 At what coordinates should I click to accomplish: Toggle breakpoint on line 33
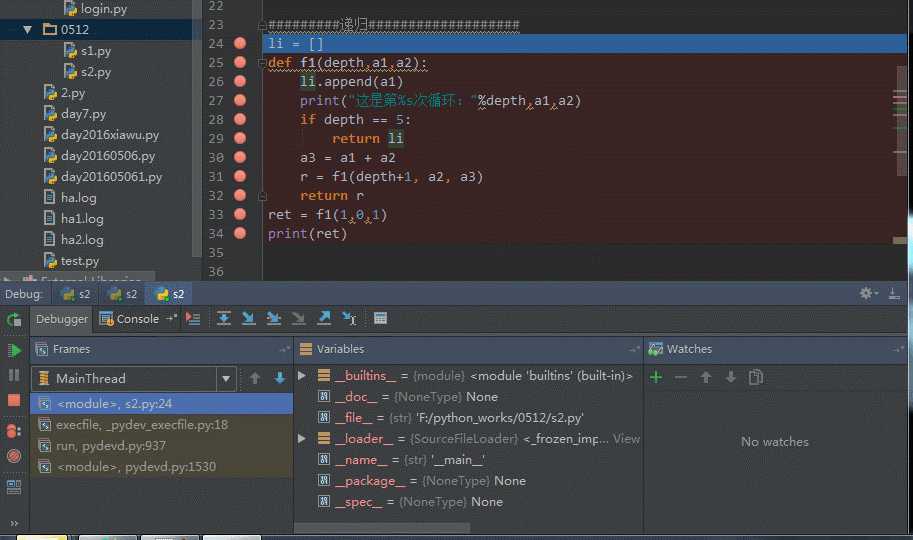(x=240, y=214)
